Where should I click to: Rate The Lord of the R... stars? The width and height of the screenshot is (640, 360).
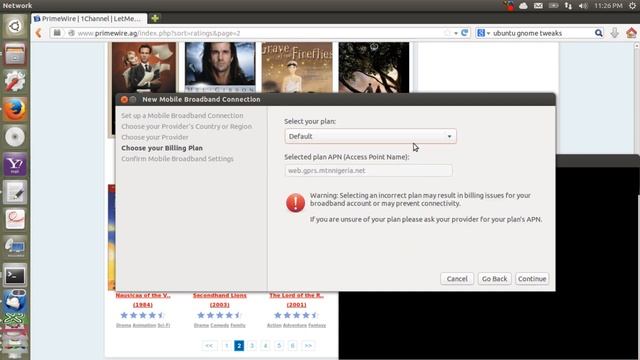296,315
